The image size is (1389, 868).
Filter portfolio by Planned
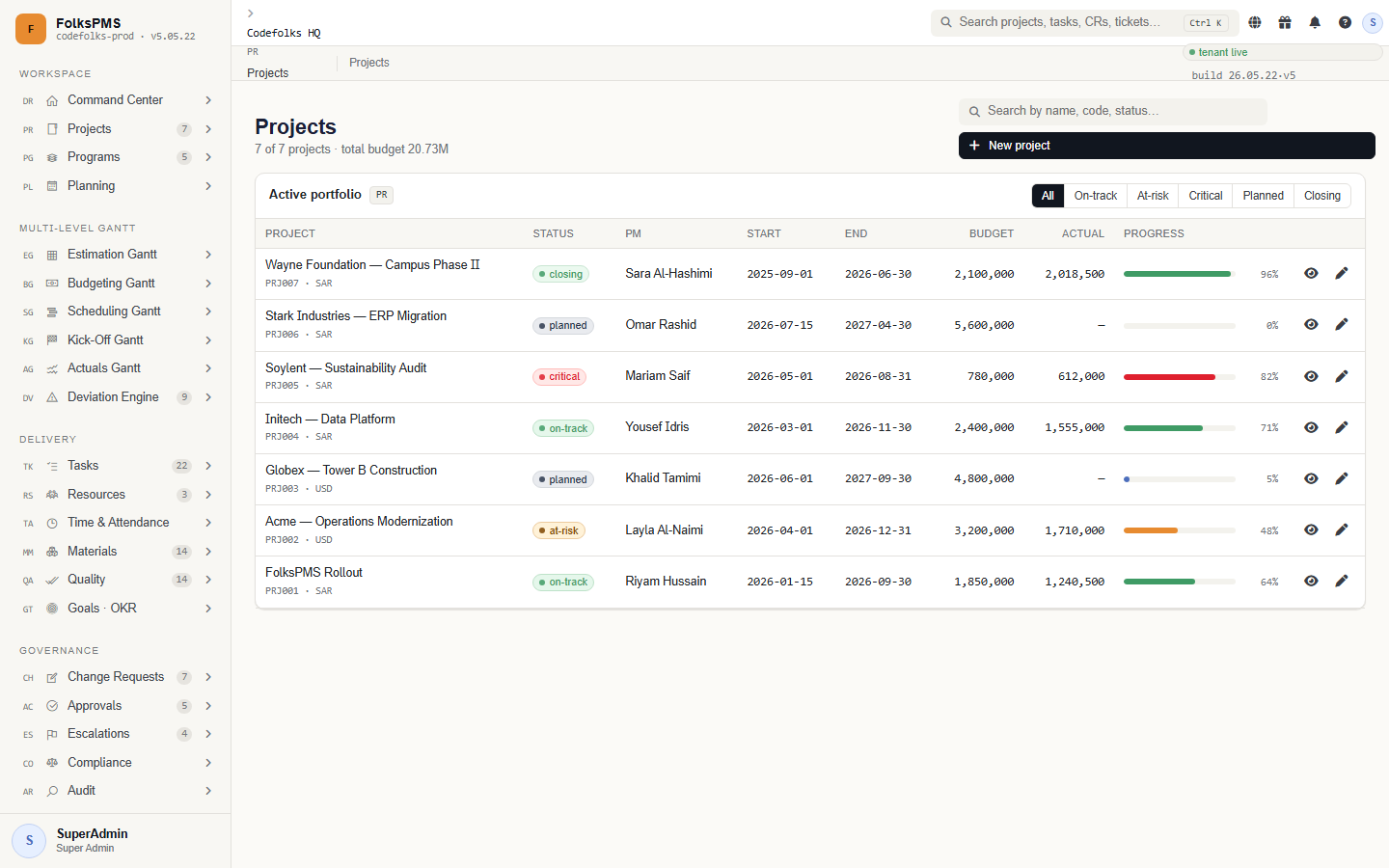(x=1263, y=196)
